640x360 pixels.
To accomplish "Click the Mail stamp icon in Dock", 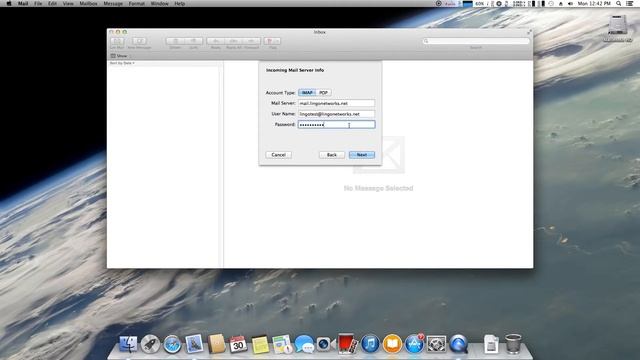I will coord(194,344).
